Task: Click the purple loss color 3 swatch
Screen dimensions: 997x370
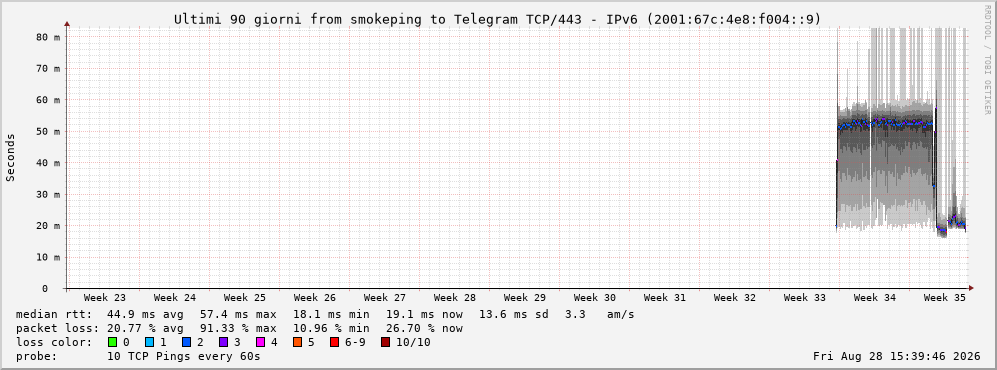Action: (224, 343)
